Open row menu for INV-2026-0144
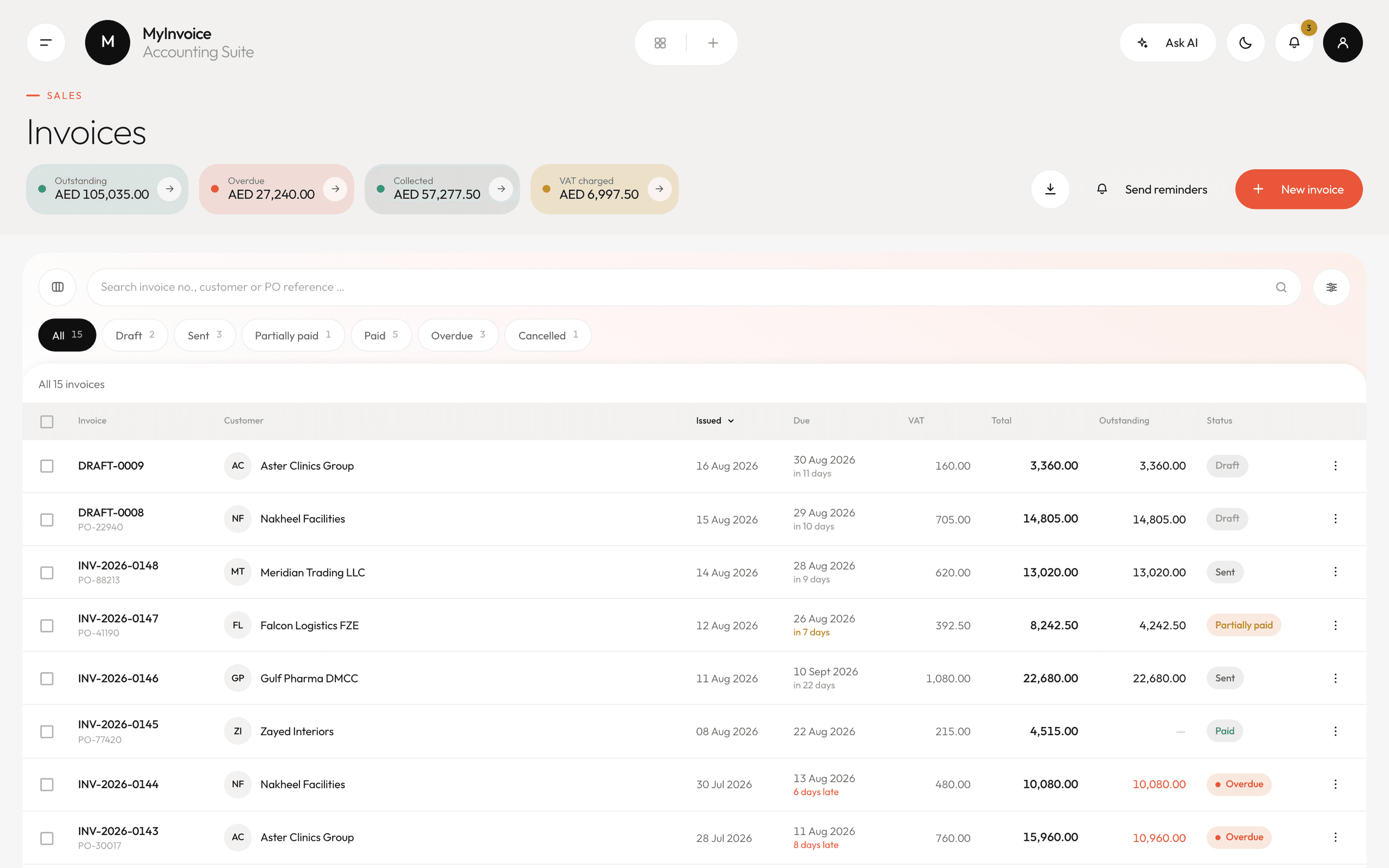Image resolution: width=1389 pixels, height=868 pixels. coord(1336,784)
